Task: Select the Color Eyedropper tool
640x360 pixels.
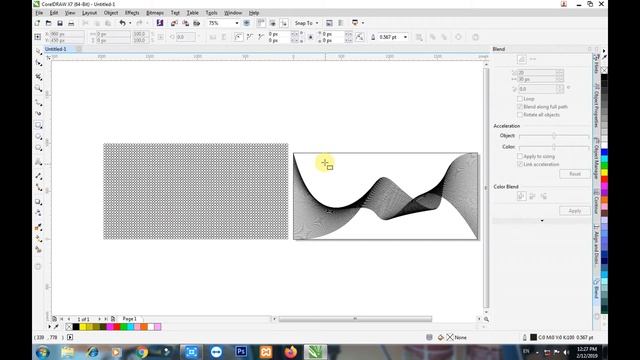Action: point(38,227)
